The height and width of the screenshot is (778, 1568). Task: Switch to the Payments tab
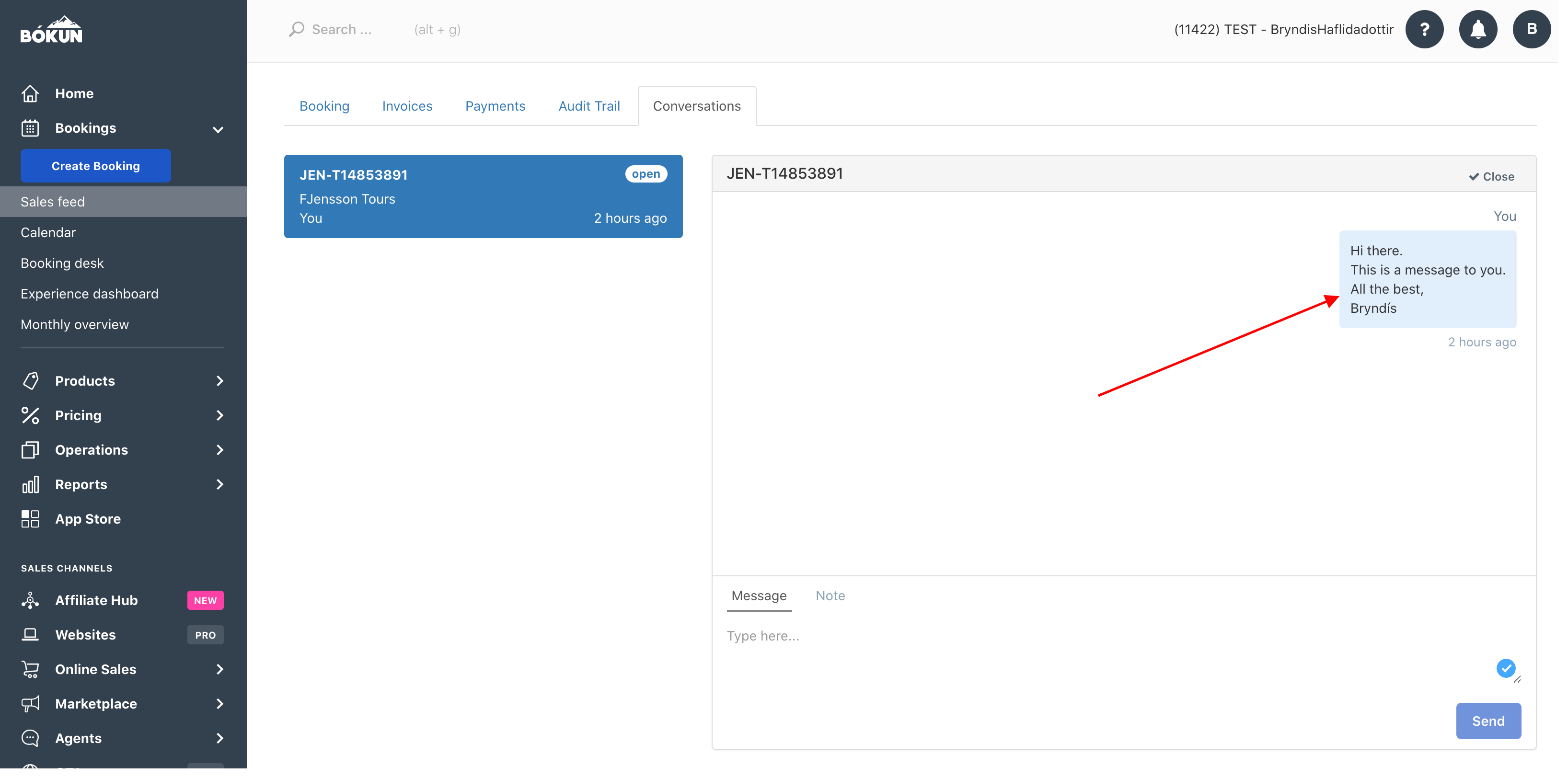[498, 107]
